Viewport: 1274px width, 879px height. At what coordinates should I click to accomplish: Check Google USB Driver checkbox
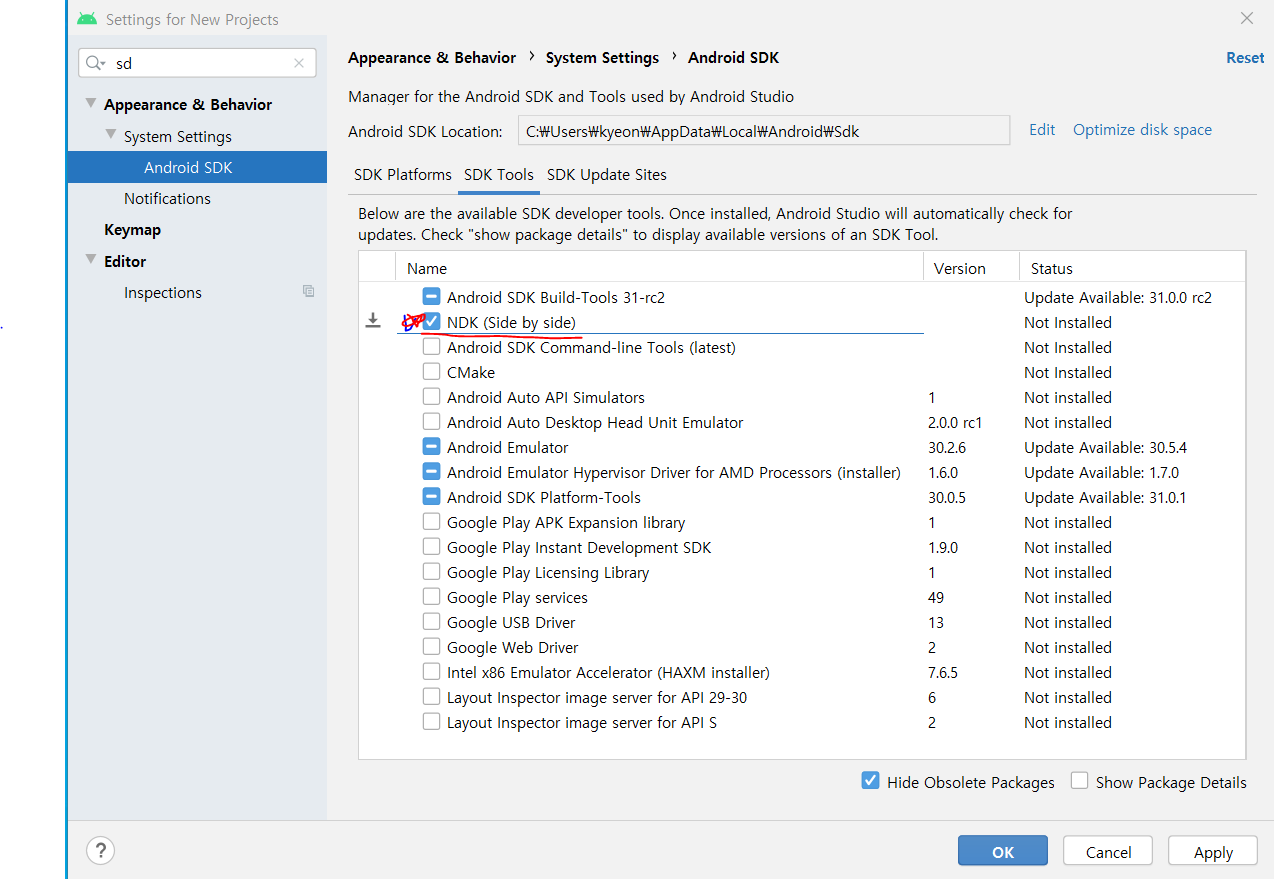click(x=431, y=622)
